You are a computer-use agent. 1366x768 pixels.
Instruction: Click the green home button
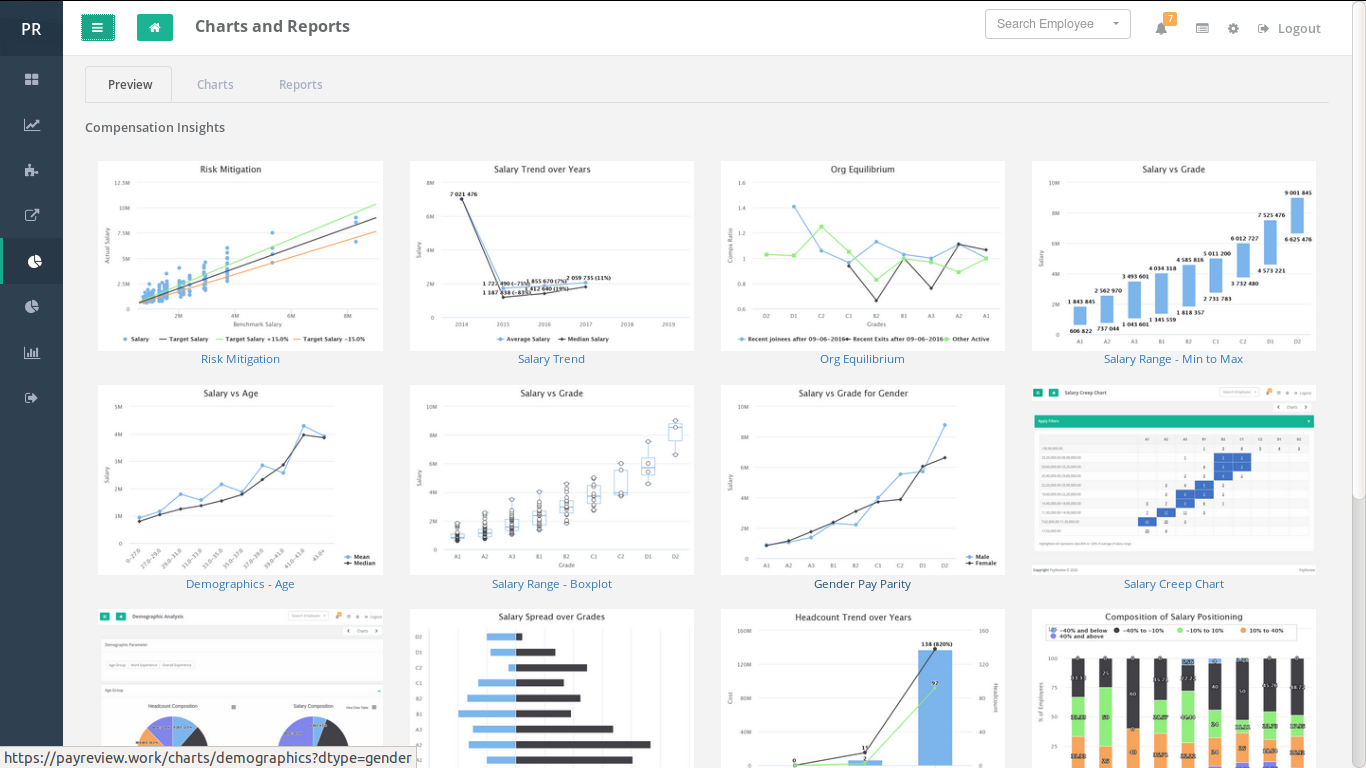(x=155, y=28)
